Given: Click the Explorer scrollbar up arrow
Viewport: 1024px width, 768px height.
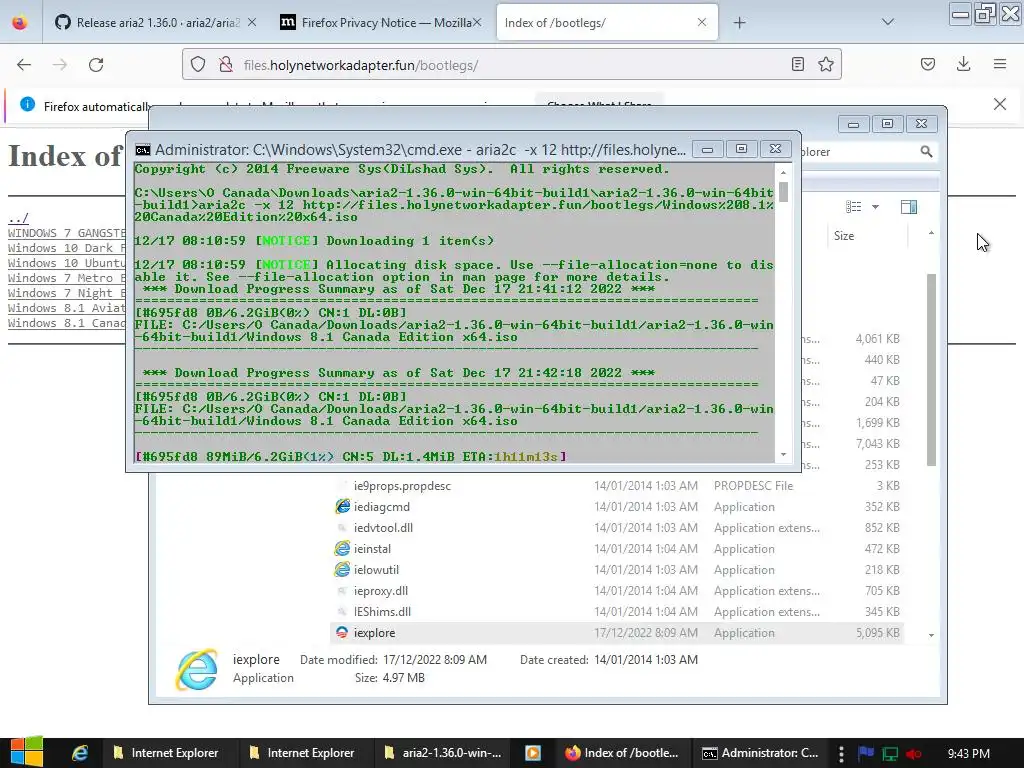Looking at the screenshot, I should 931,233.
